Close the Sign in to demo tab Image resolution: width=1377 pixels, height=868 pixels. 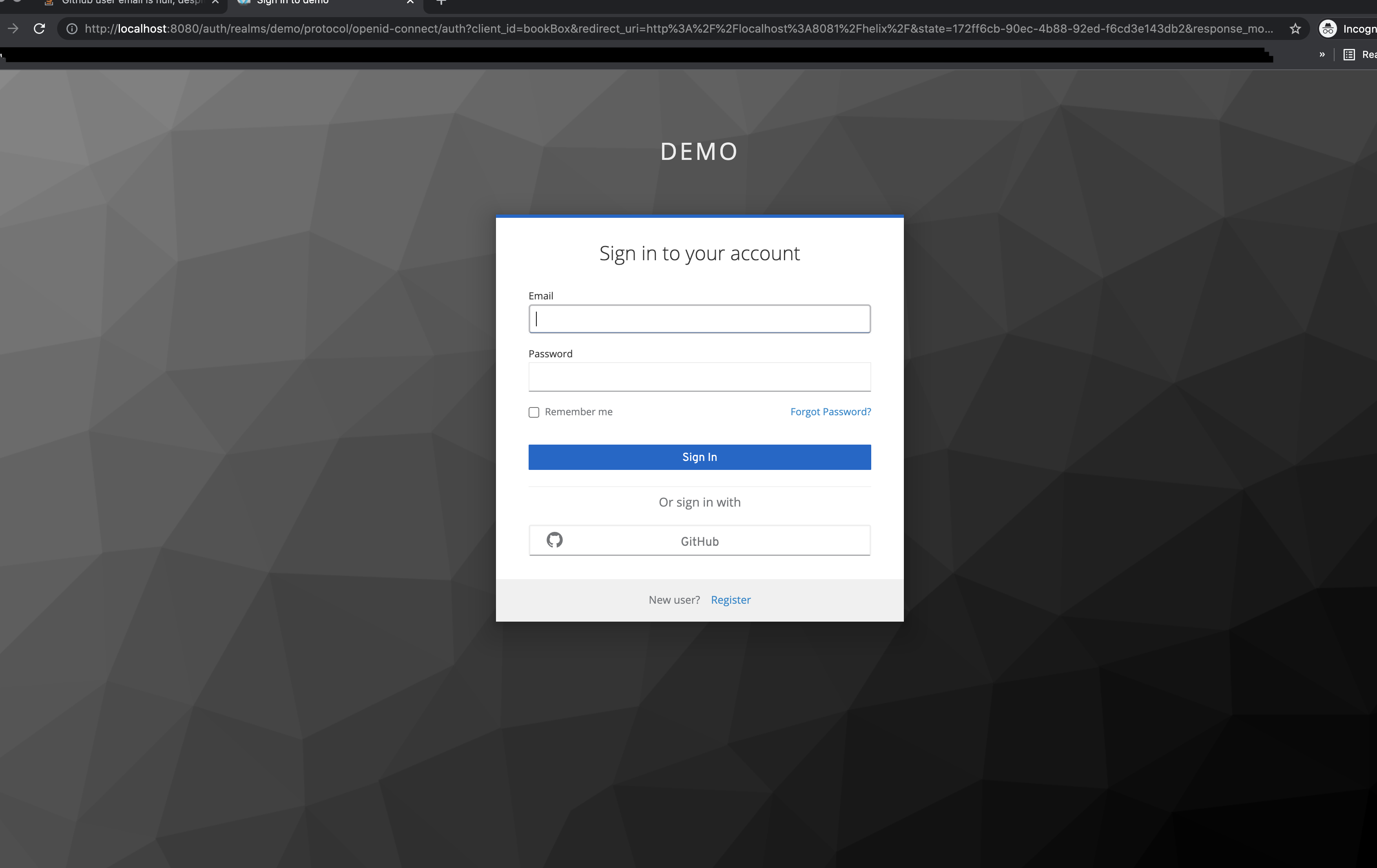tap(410, 2)
